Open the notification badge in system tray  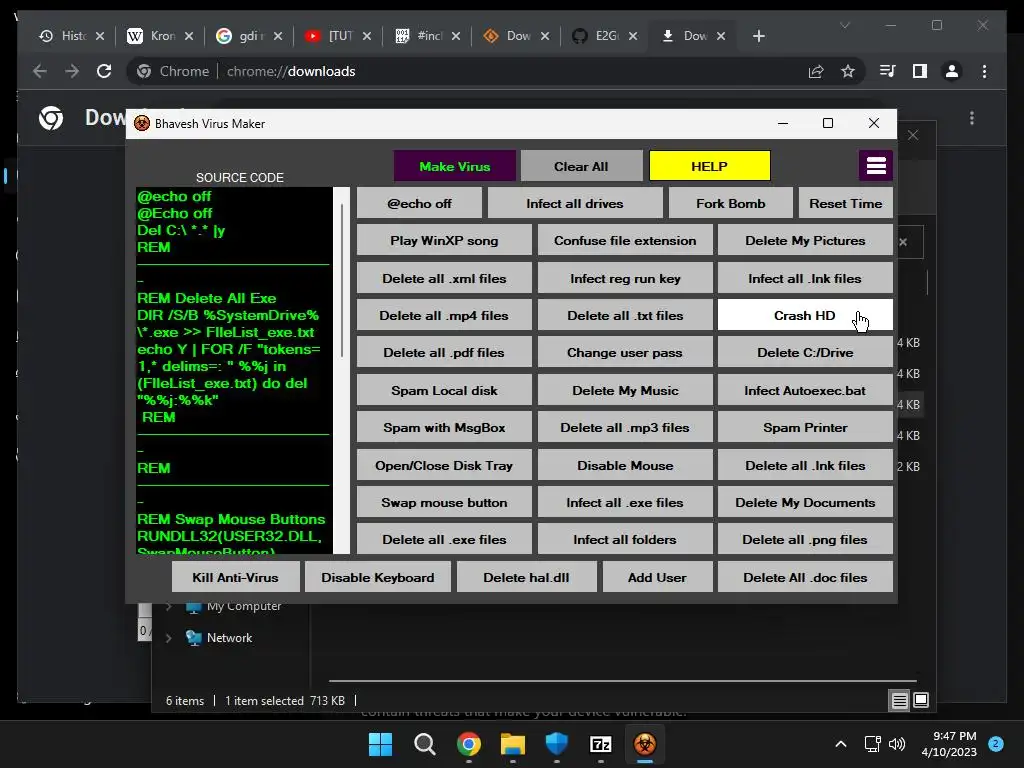[996, 744]
